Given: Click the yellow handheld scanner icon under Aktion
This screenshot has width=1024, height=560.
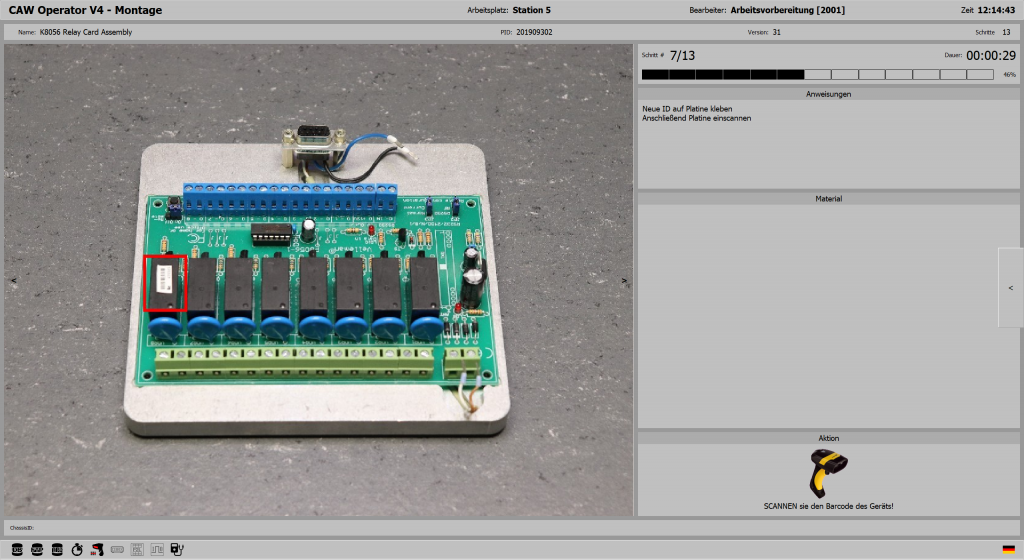Looking at the screenshot, I should click(828, 473).
